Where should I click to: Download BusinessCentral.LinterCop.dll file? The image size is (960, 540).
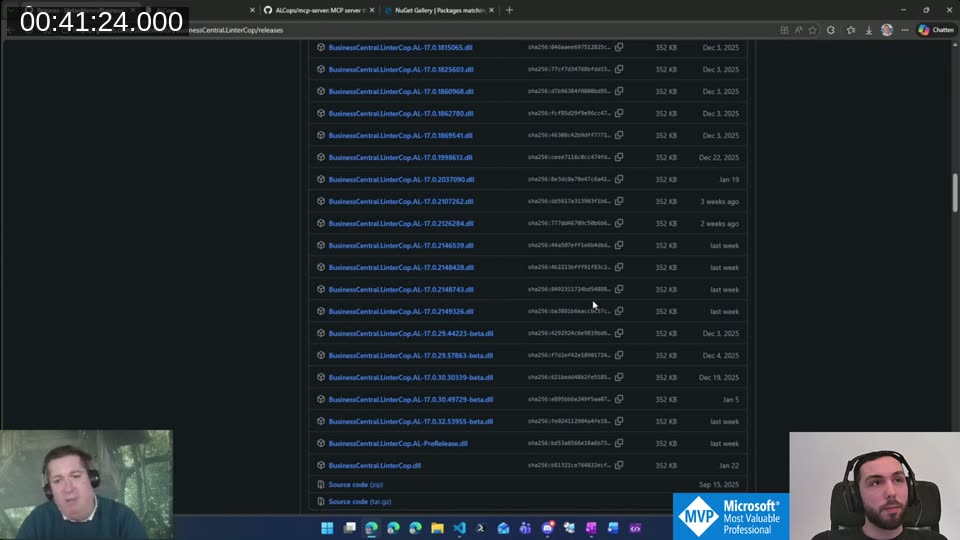pyautogui.click(x=375, y=465)
